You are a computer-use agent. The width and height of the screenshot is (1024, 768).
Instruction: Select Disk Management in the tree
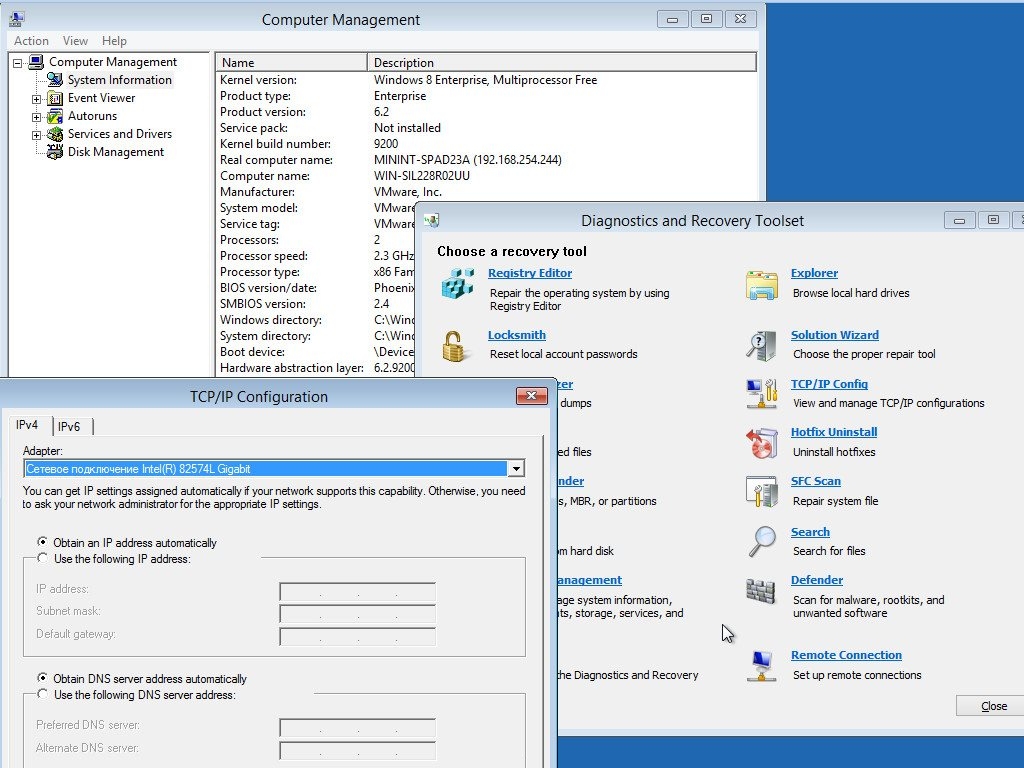coord(115,152)
